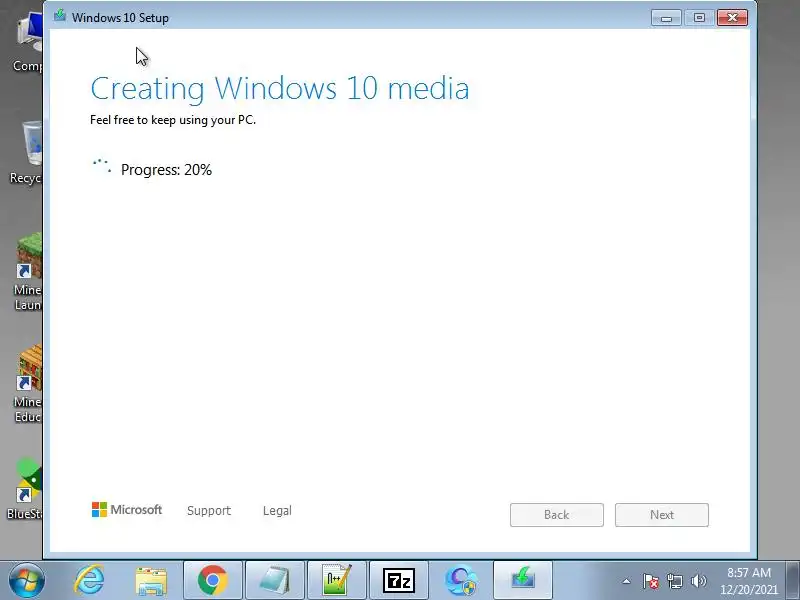This screenshot has width=800, height=600.
Task: Click the Back button
Action: point(557,515)
